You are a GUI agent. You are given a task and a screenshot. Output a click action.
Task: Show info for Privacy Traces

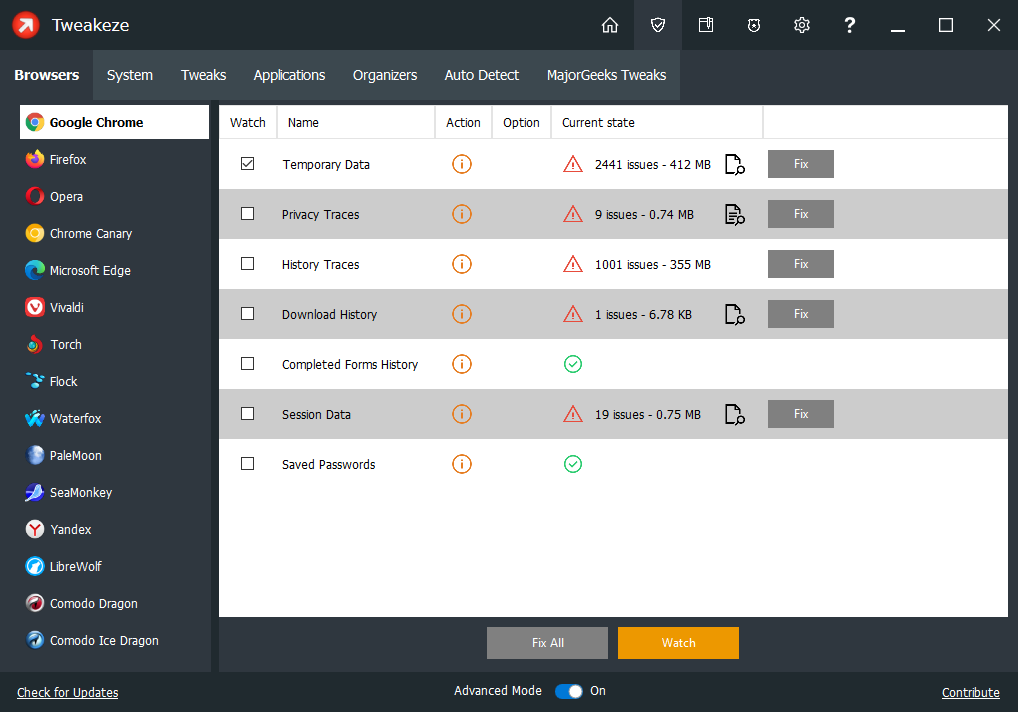click(462, 214)
